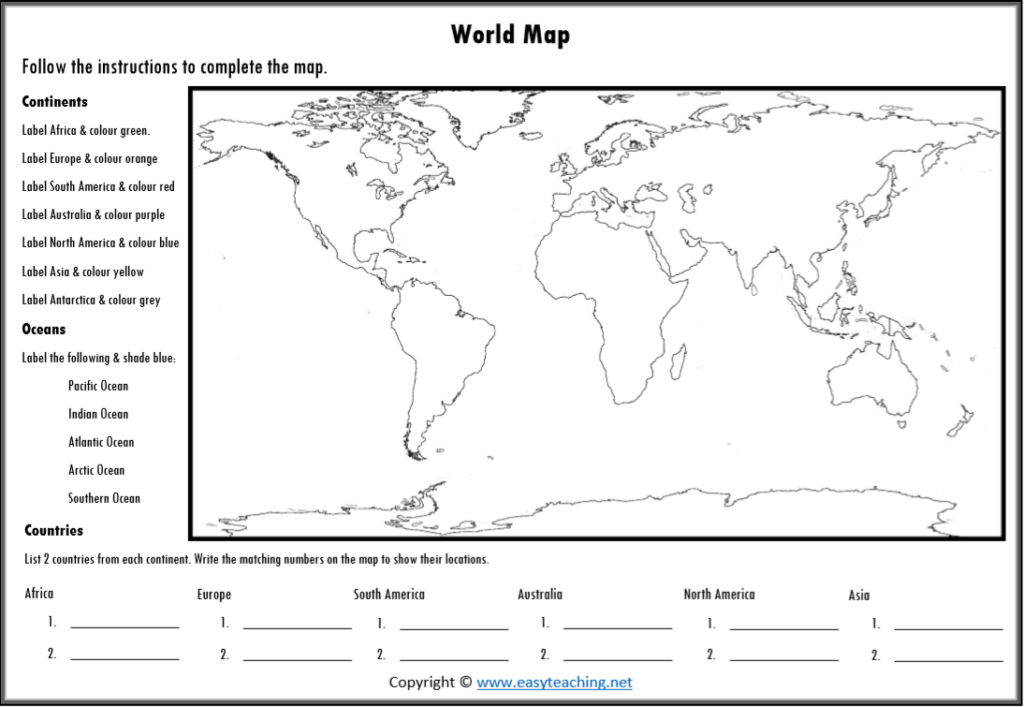Click "Arctic Ocean" in the oceans list

click(x=97, y=470)
